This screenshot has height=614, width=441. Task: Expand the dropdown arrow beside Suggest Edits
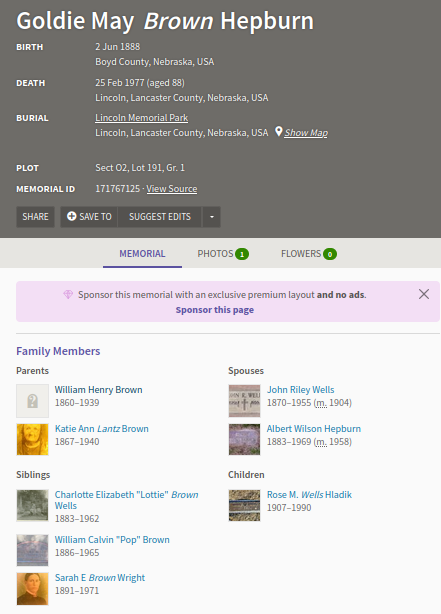tap(211, 217)
